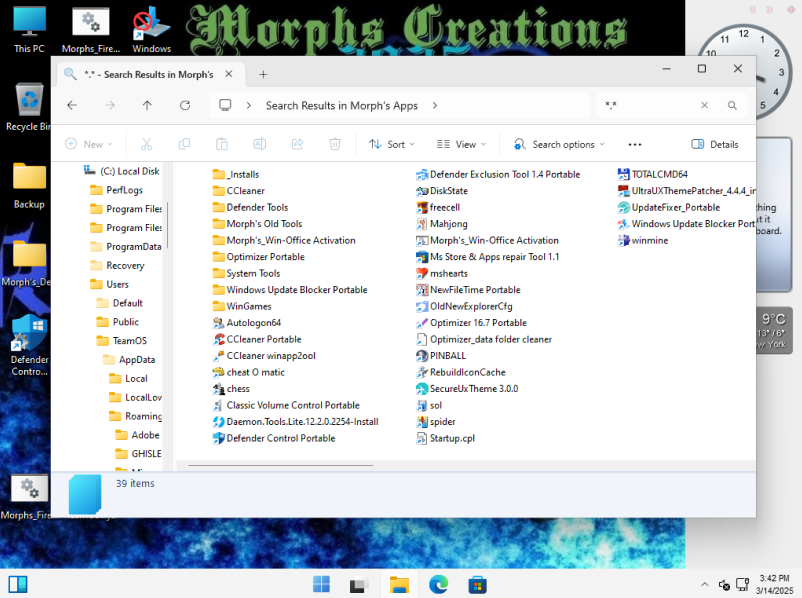Open the View dropdown menu
This screenshot has height=598, width=802.
(461, 144)
